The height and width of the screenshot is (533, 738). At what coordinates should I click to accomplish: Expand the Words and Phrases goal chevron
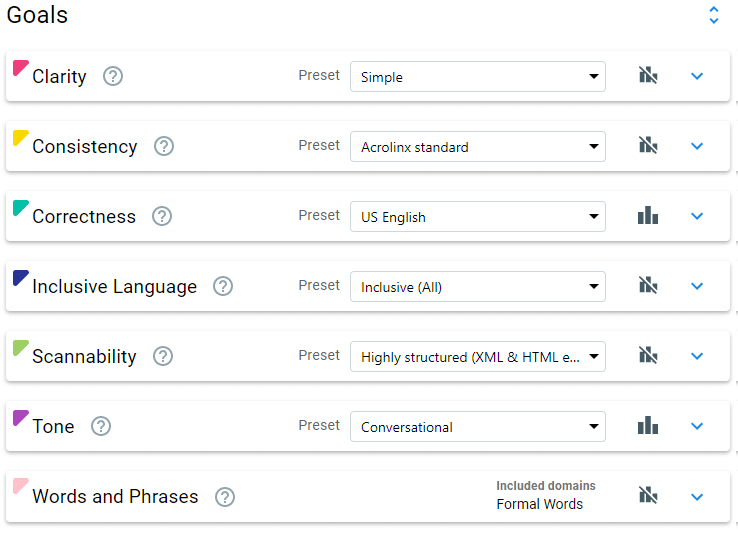coord(697,497)
